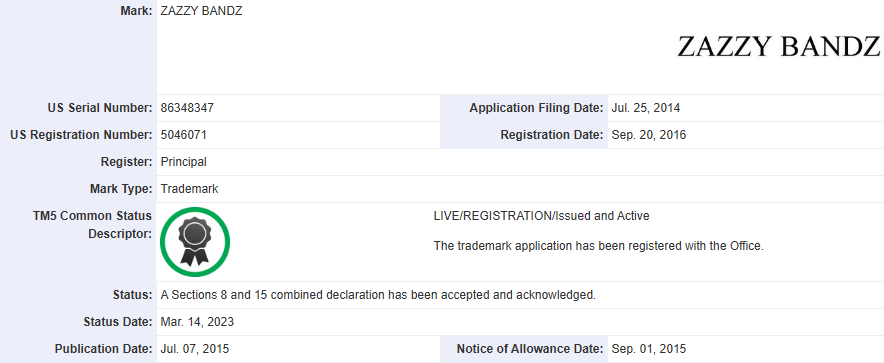Click the Register value Principal
This screenshot has width=884, height=363.
(184, 162)
